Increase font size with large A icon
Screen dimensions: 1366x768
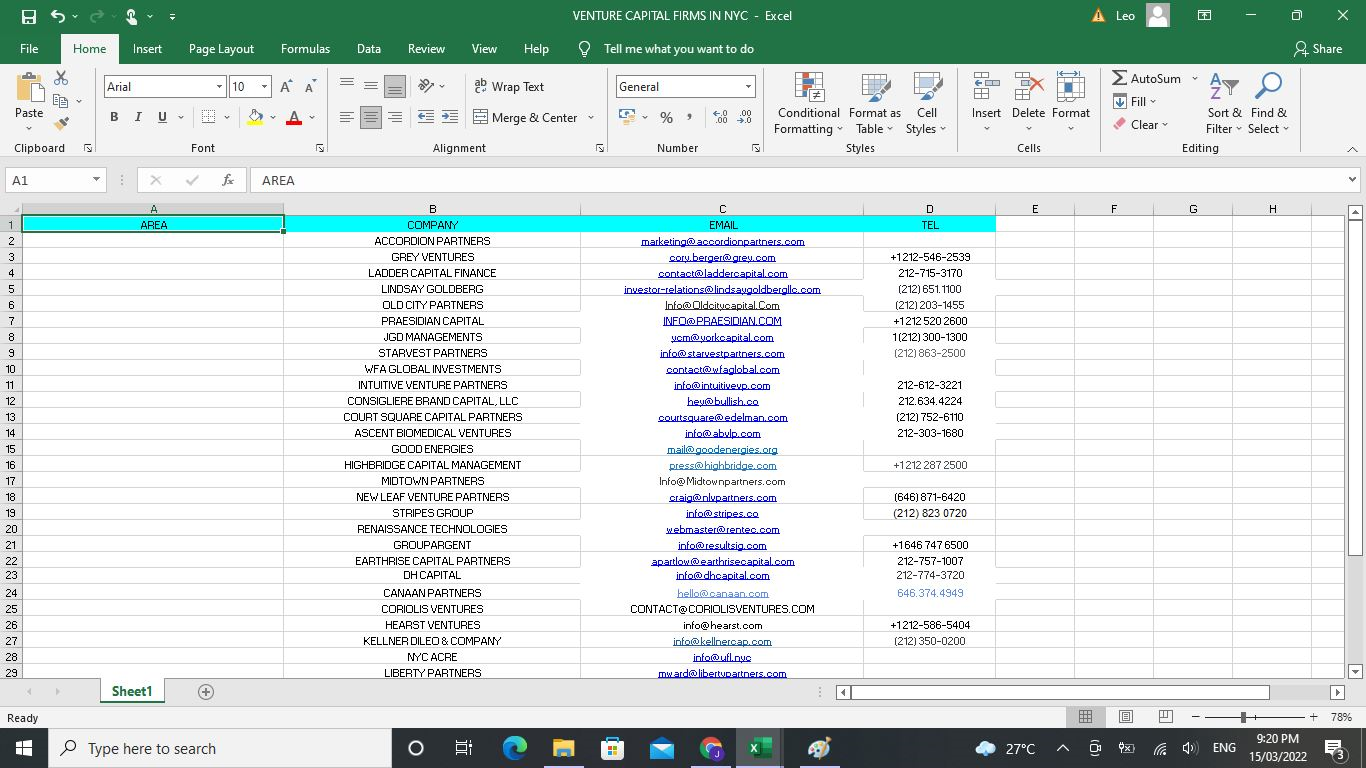pos(285,87)
